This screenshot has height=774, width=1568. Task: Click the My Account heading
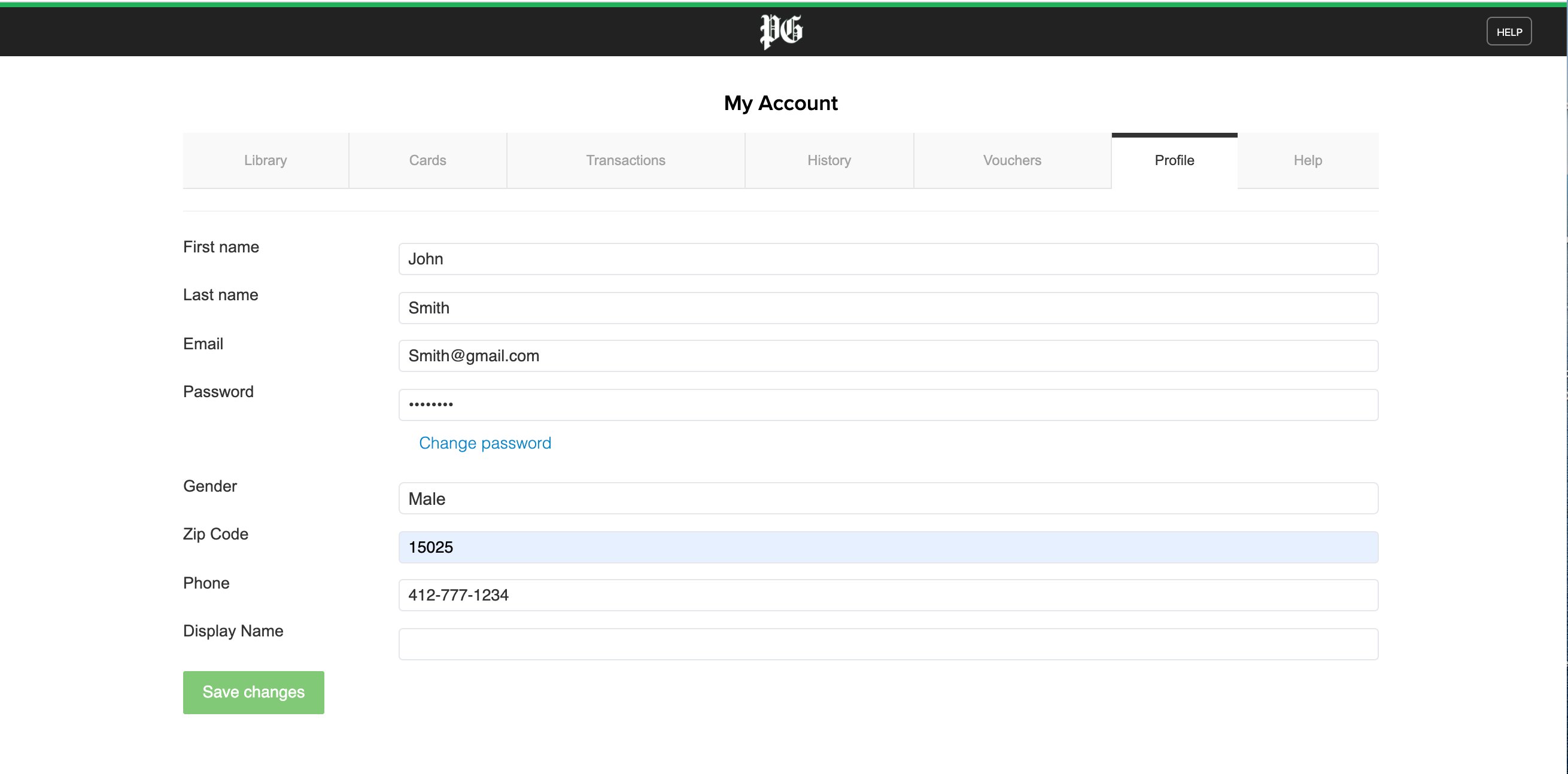click(x=780, y=103)
